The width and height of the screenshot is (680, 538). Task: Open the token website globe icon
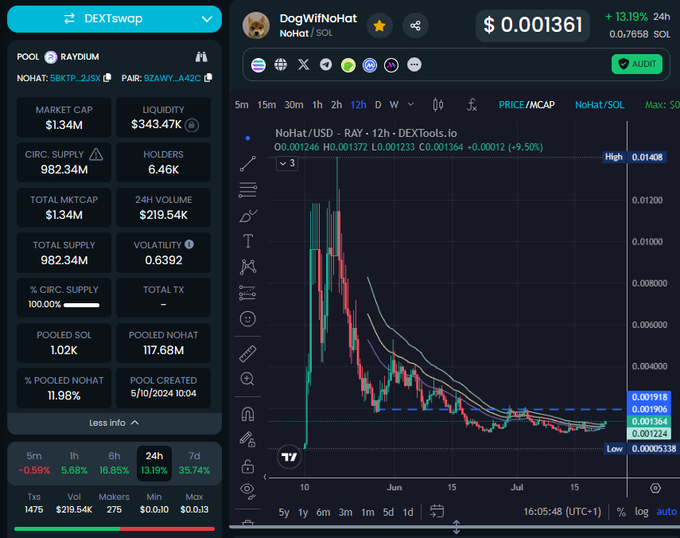[x=281, y=65]
